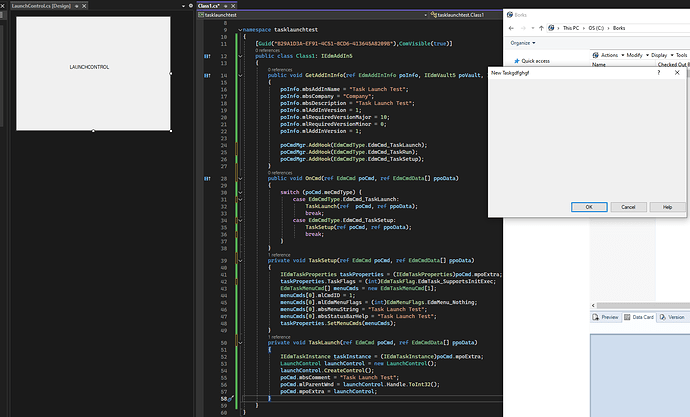Click the IEdmAddIn5 interface name in code

337,56
